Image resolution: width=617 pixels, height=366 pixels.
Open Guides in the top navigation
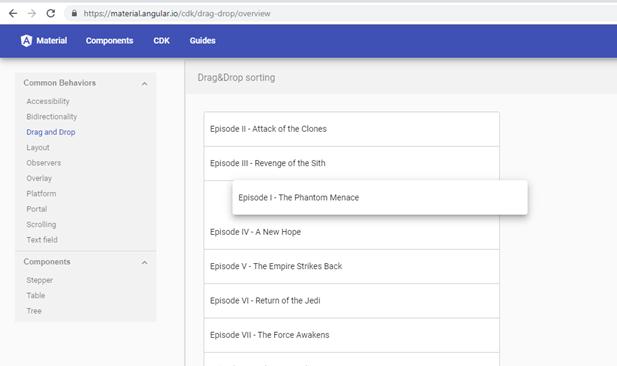(x=202, y=41)
